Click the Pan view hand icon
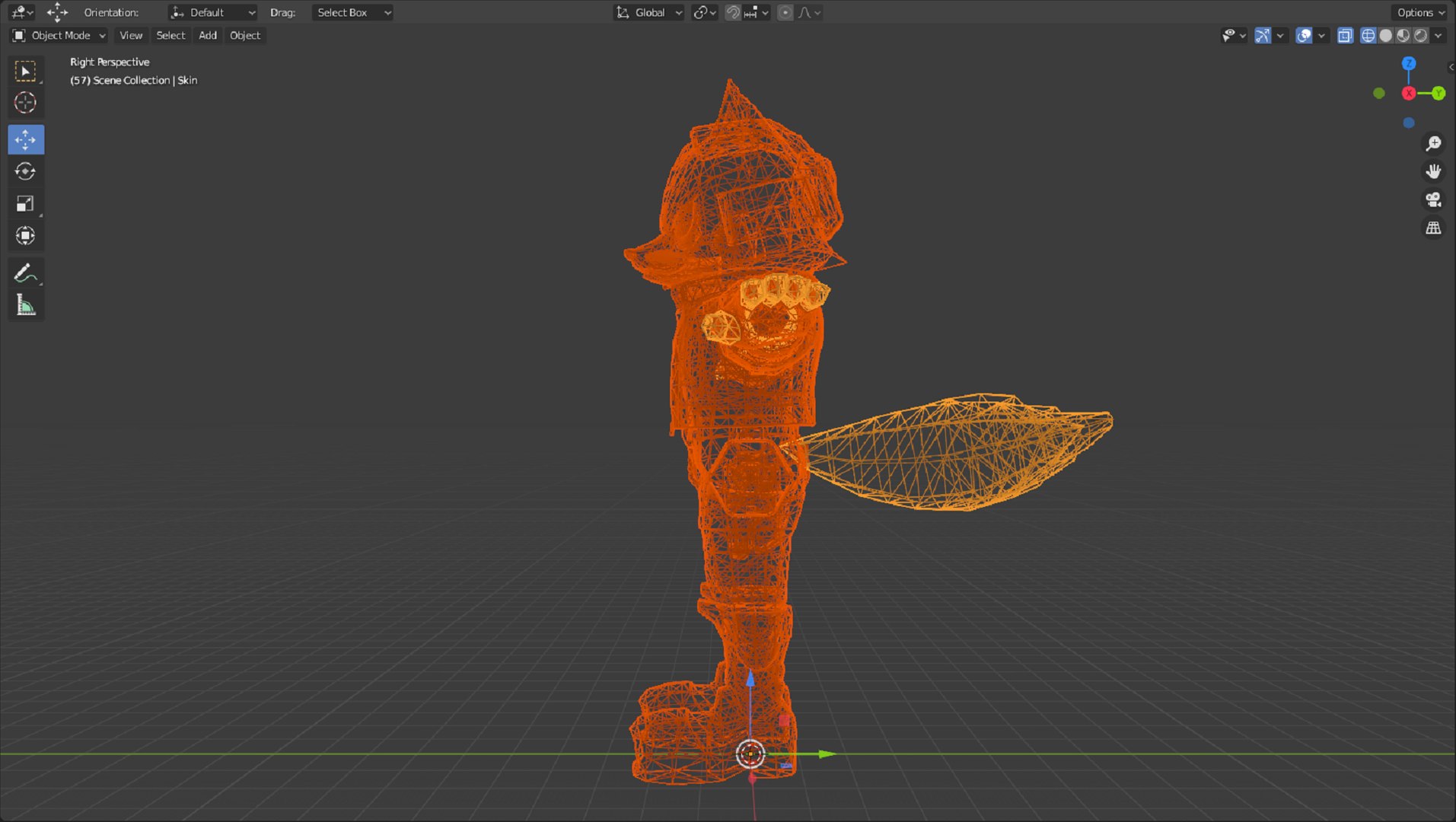Viewport: 1456px width, 822px height. pos(1433,171)
